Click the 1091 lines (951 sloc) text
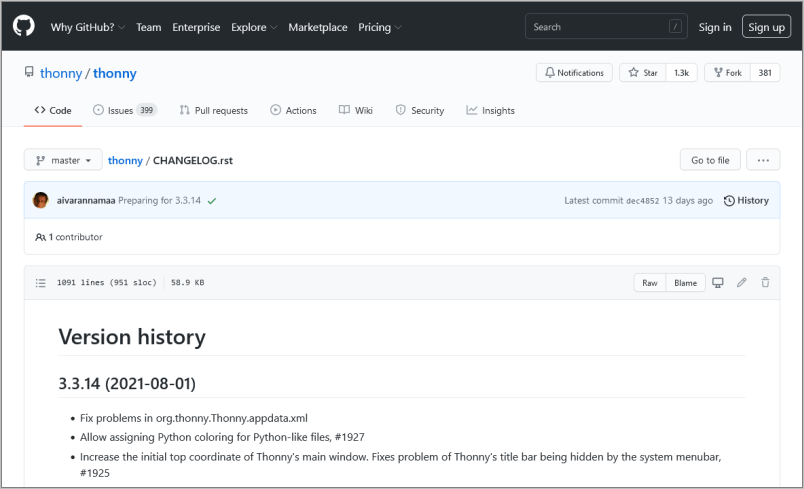The height and width of the screenshot is (489, 804). click(x=107, y=282)
